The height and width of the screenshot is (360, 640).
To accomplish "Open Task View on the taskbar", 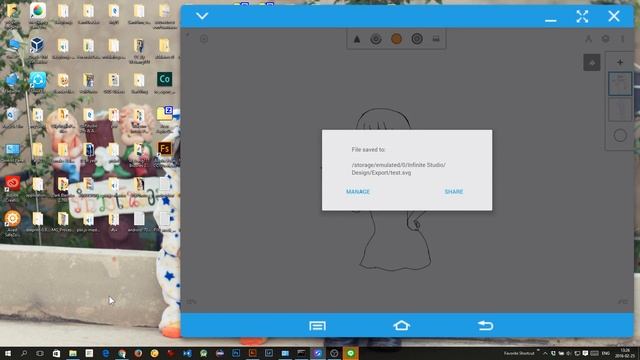I will pos(40,353).
